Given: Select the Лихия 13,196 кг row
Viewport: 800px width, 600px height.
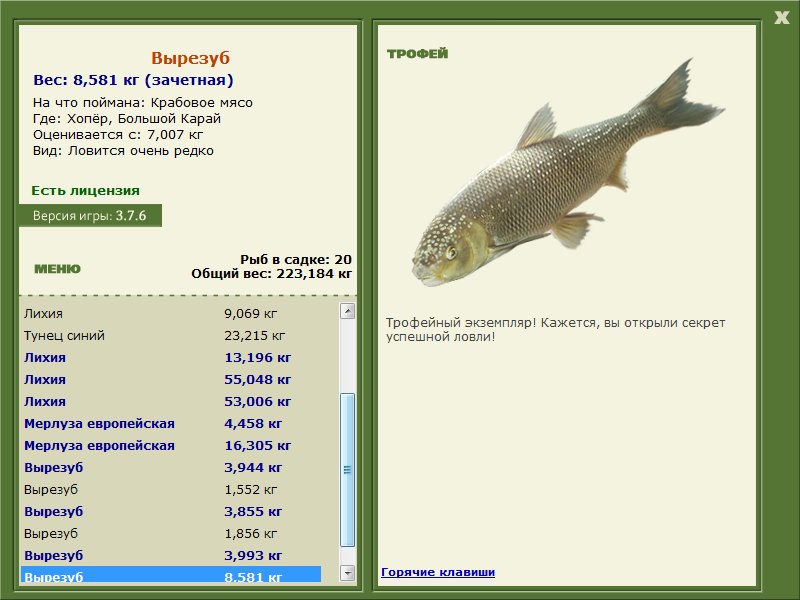Looking at the screenshot, I should pyautogui.click(x=171, y=357).
